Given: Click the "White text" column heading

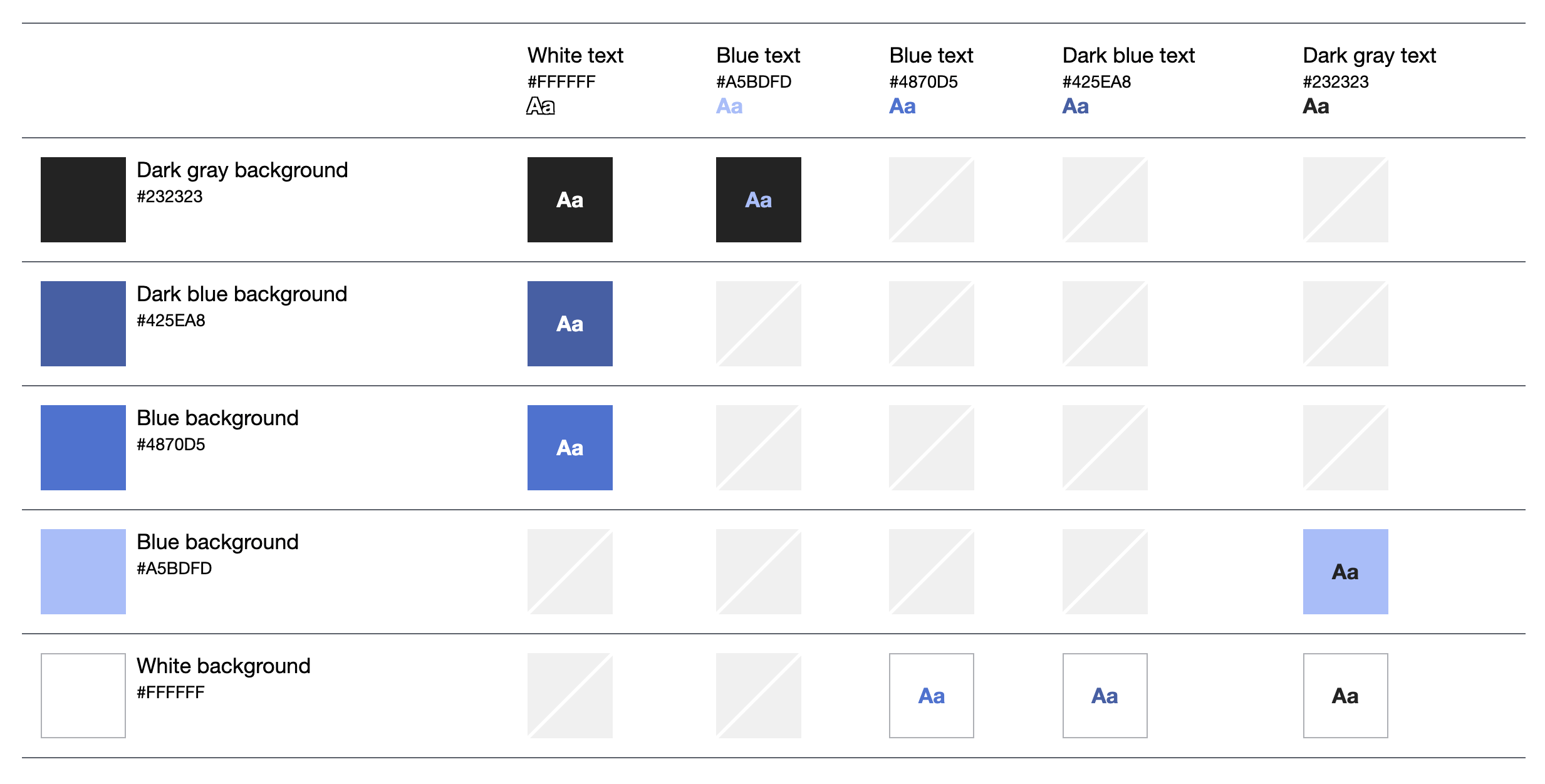Looking at the screenshot, I should (575, 56).
